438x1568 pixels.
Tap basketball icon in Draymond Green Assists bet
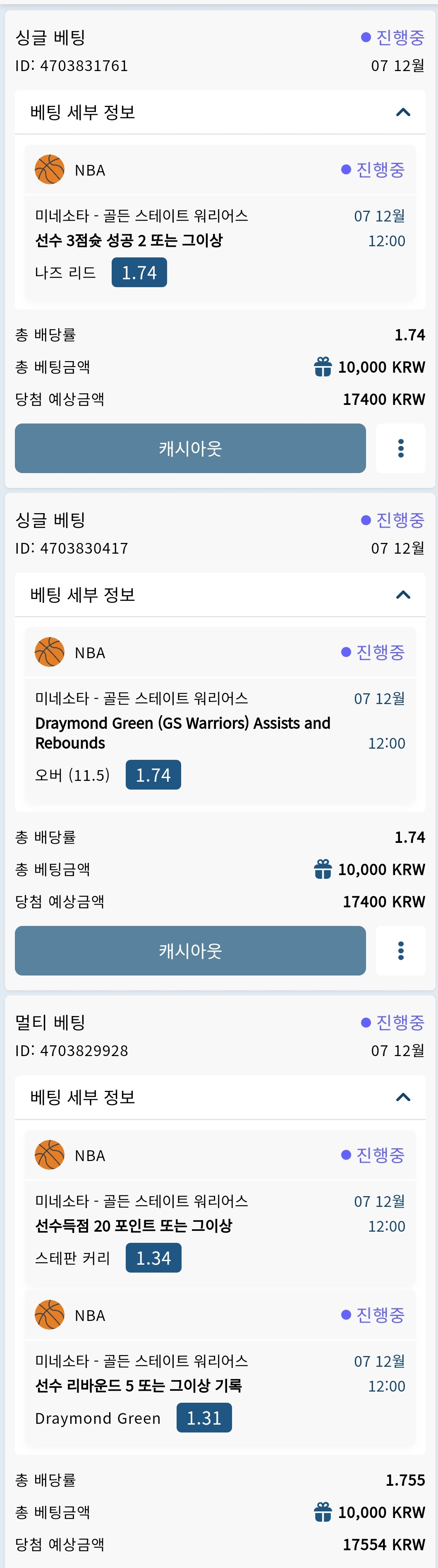pos(49,652)
